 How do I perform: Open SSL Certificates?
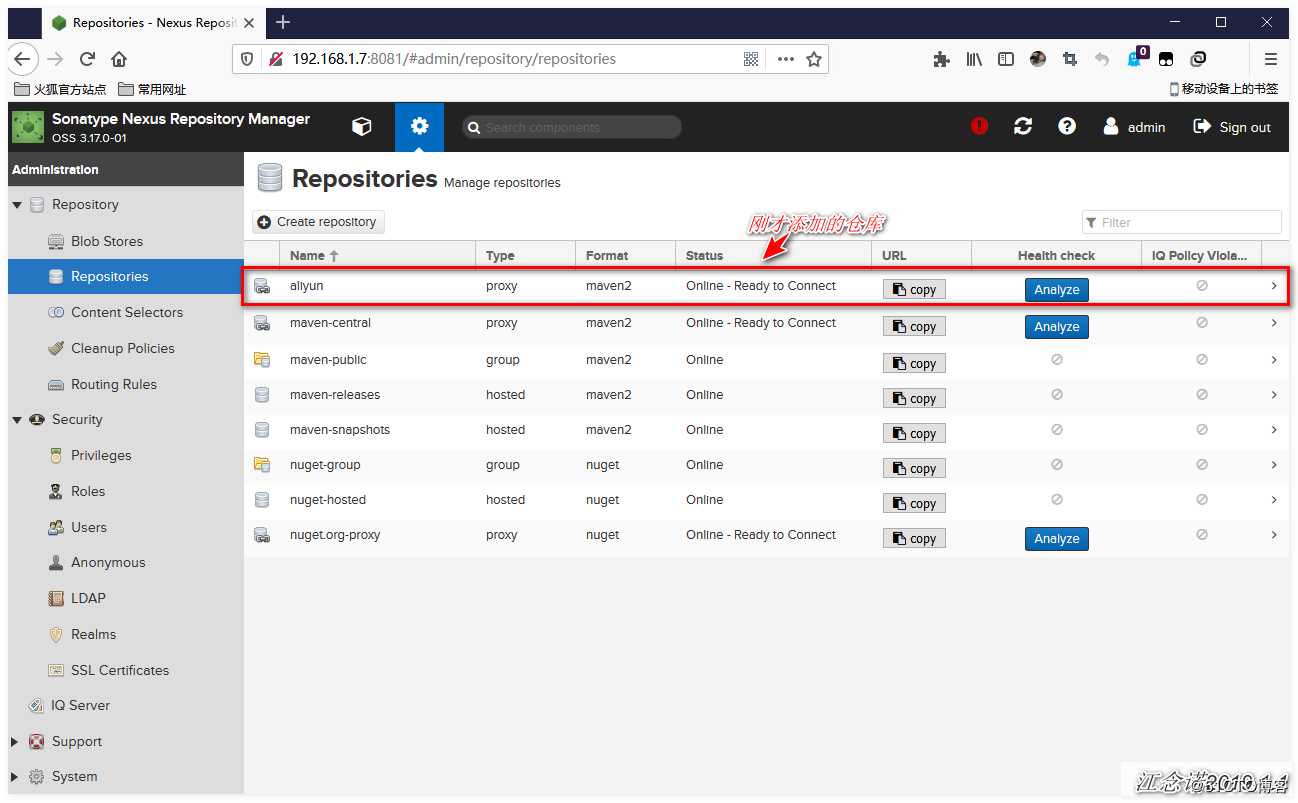[119, 670]
